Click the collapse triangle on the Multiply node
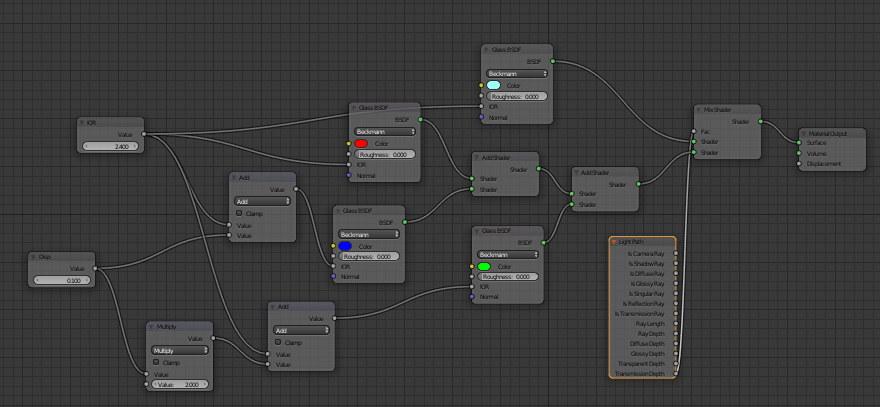 tap(151, 327)
